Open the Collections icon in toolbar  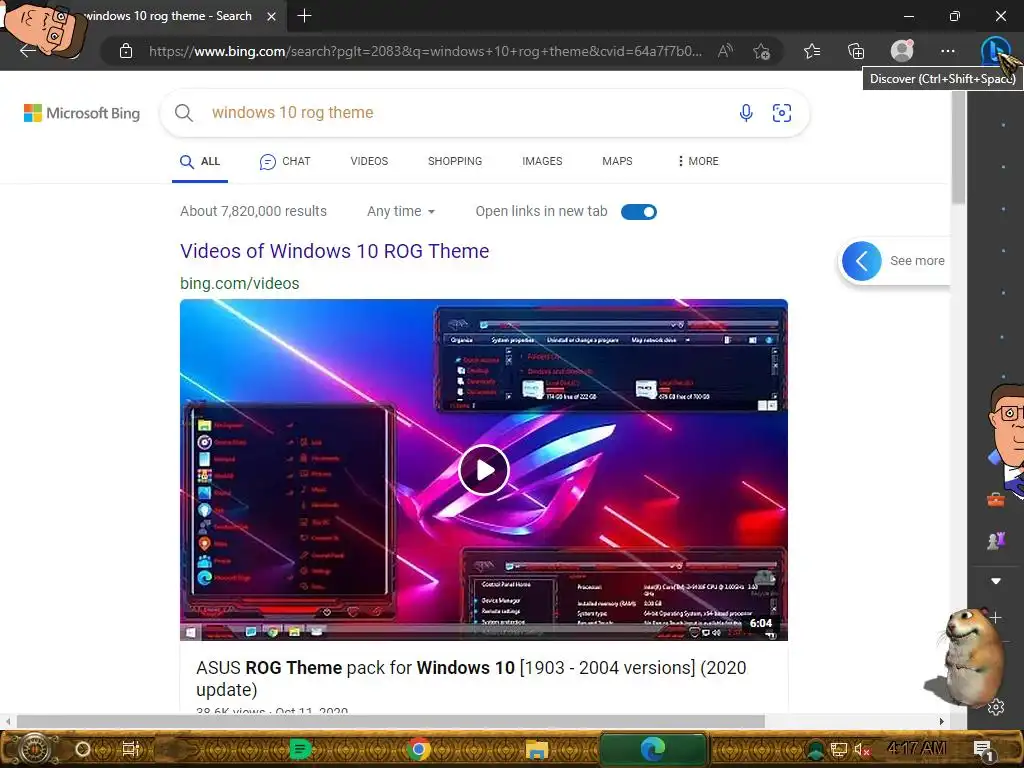[x=856, y=51]
